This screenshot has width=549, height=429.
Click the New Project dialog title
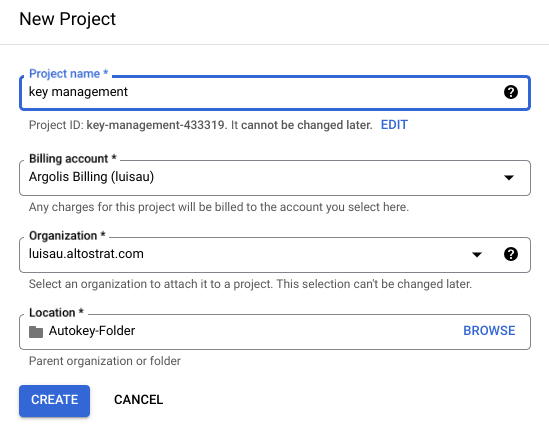coord(68,19)
